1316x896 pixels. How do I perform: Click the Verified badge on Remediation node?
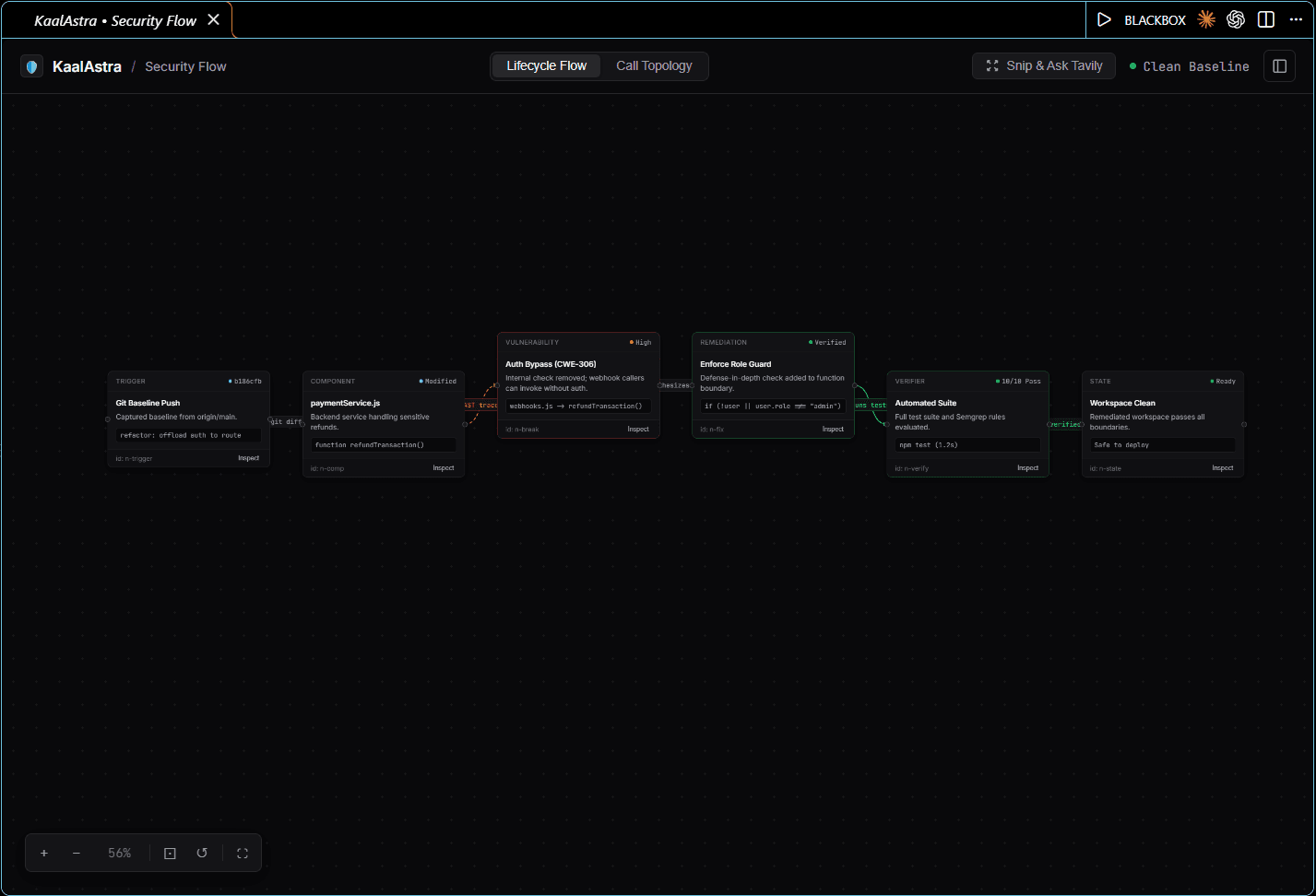point(827,343)
